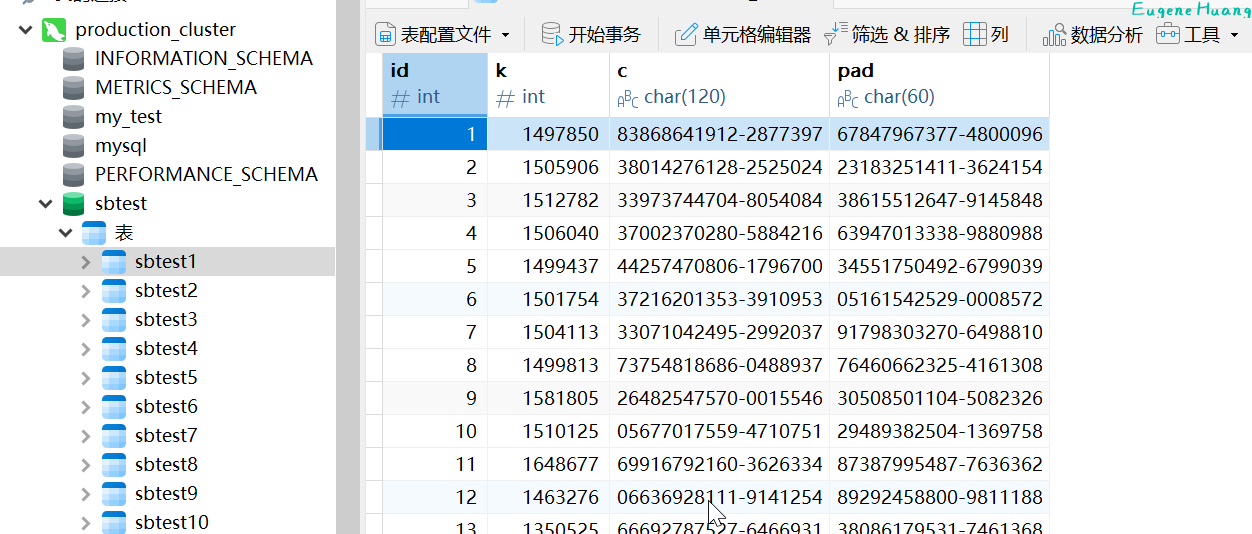
Task: Click the tools (工具) toolbox icon
Action: click(x=1167, y=35)
